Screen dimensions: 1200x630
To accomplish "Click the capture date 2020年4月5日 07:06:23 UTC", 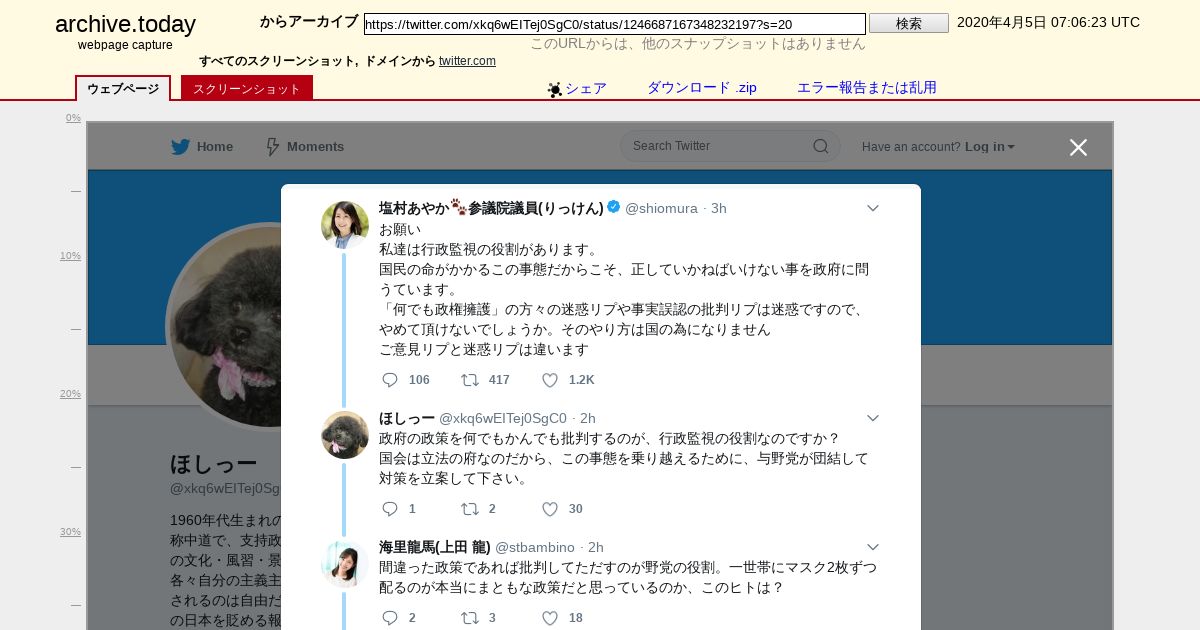I will pyautogui.click(x=1048, y=22).
